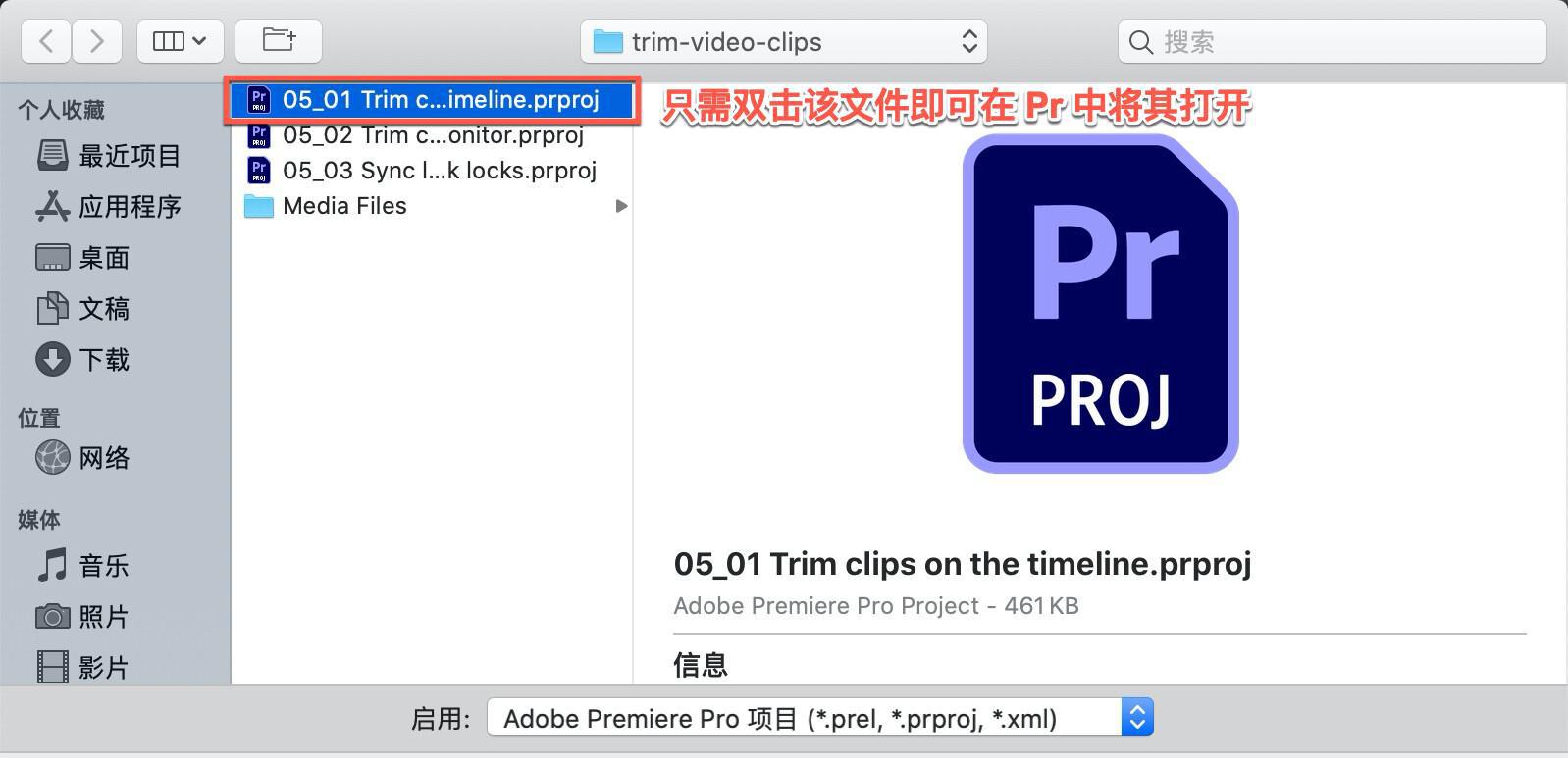Click the Pr icon of the 05_03 file
This screenshot has height=758, width=1568.
point(259,171)
